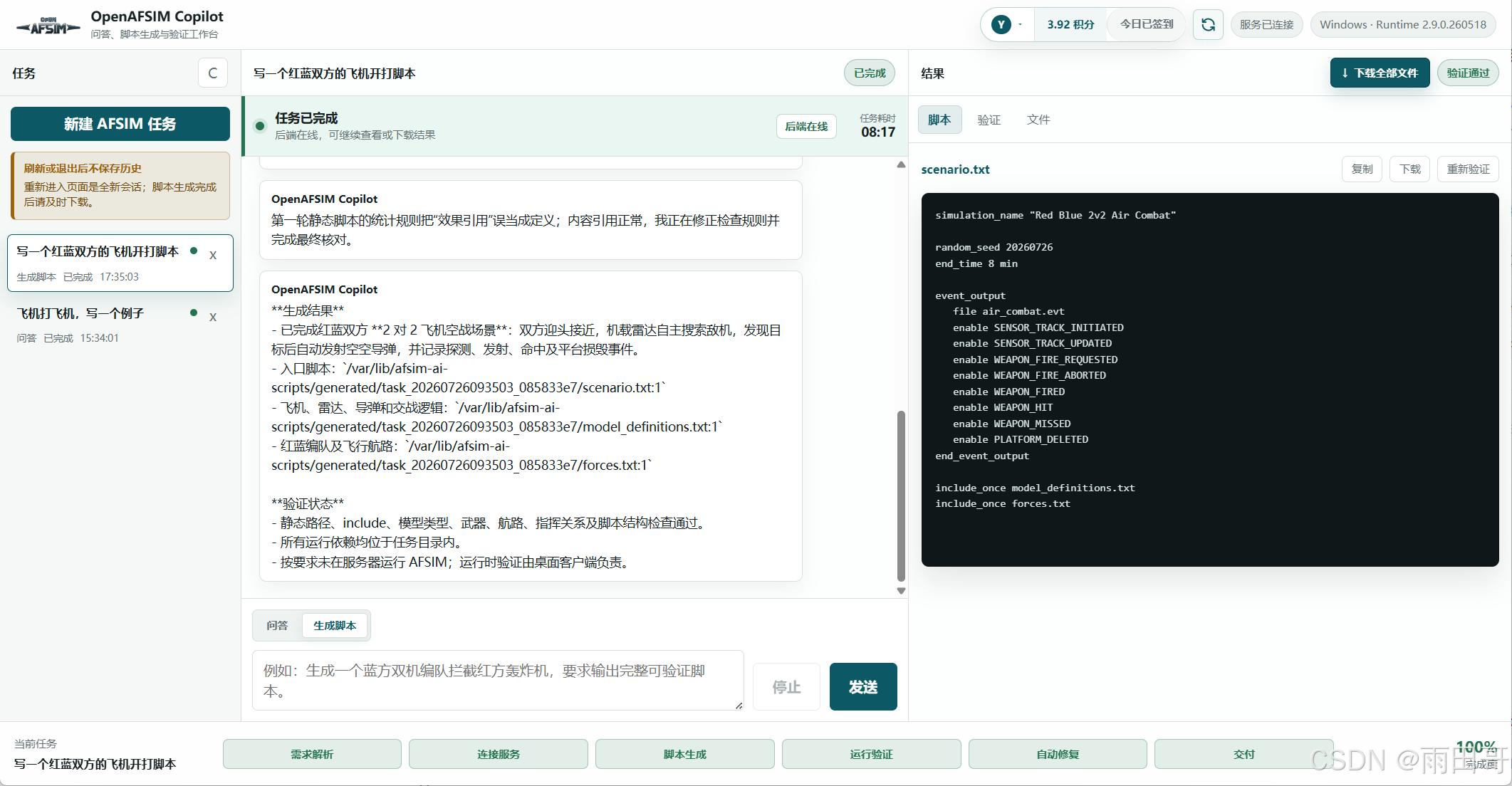Click the 验证通过 badge
The height and width of the screenshot is (786, 1512).
(x=1468, y=73)
